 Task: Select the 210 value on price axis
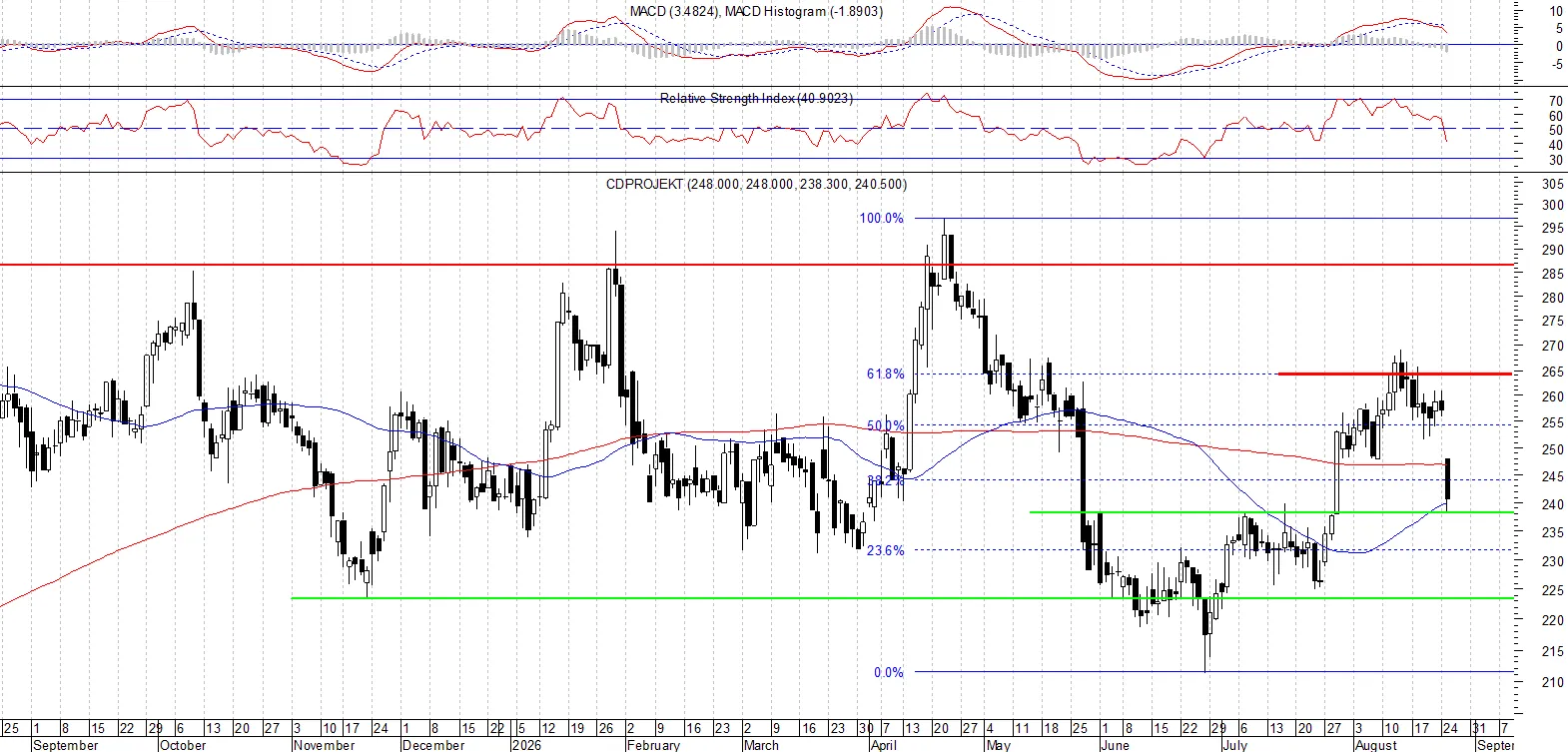(1553, 683)
